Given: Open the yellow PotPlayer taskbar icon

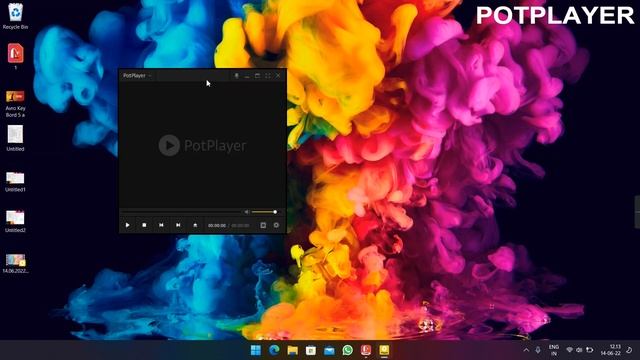Looking at the screenshot, I should (x=384, y=350).
